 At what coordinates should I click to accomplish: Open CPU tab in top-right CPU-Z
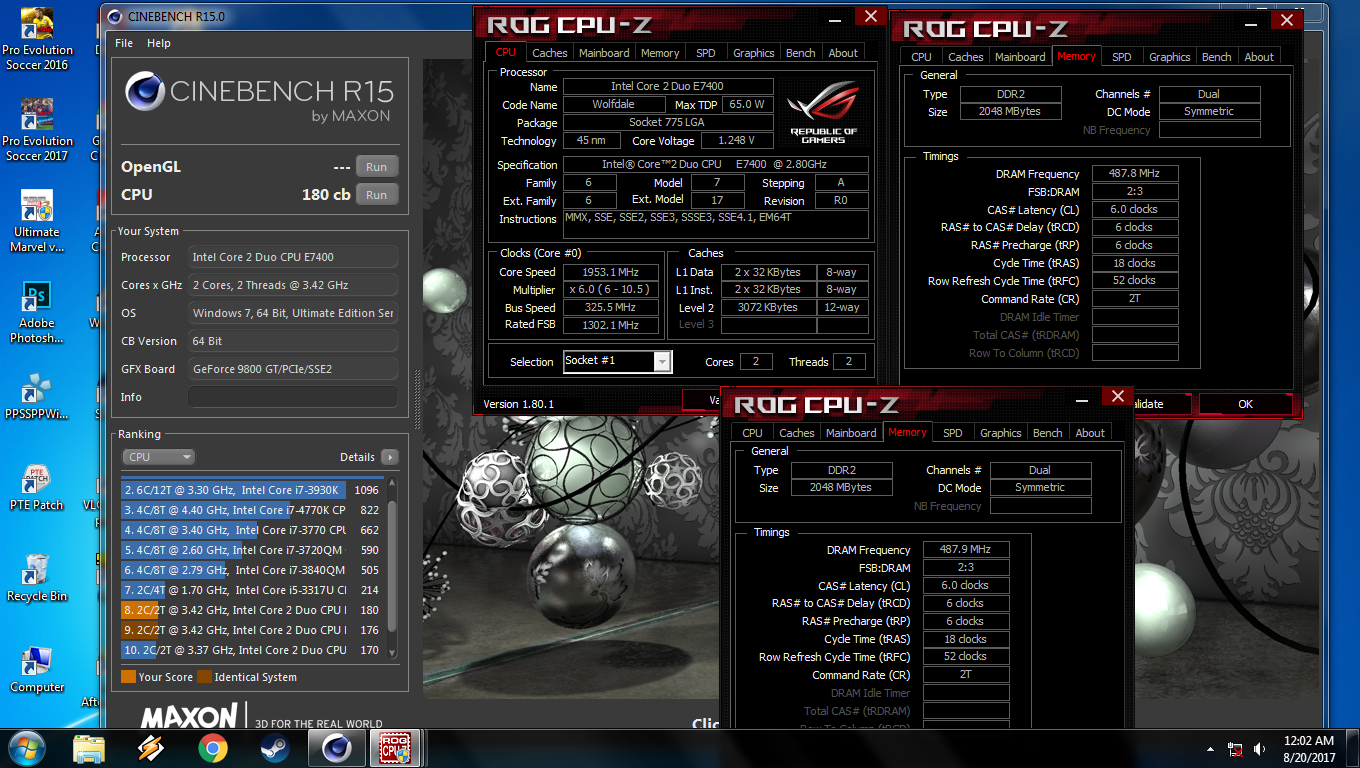(x=921, y=57)
